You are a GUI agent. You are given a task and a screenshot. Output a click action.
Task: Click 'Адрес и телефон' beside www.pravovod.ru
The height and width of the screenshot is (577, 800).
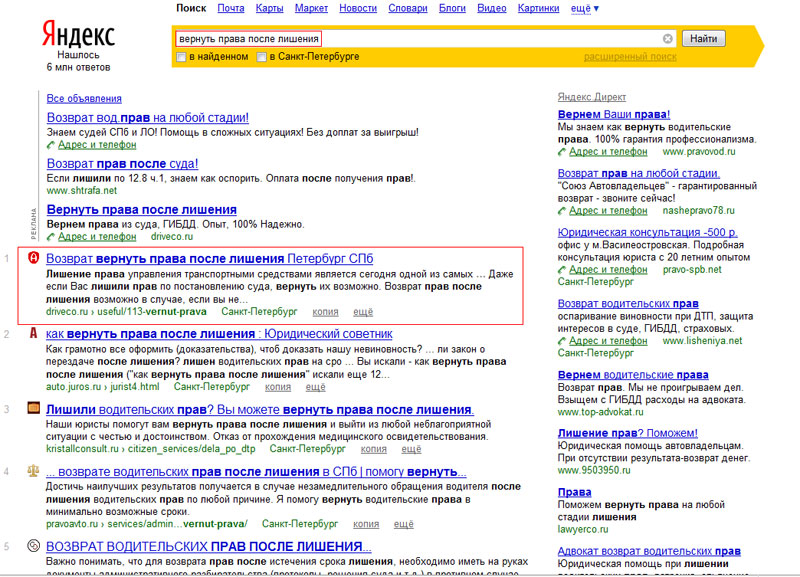[x=608, y=152]
